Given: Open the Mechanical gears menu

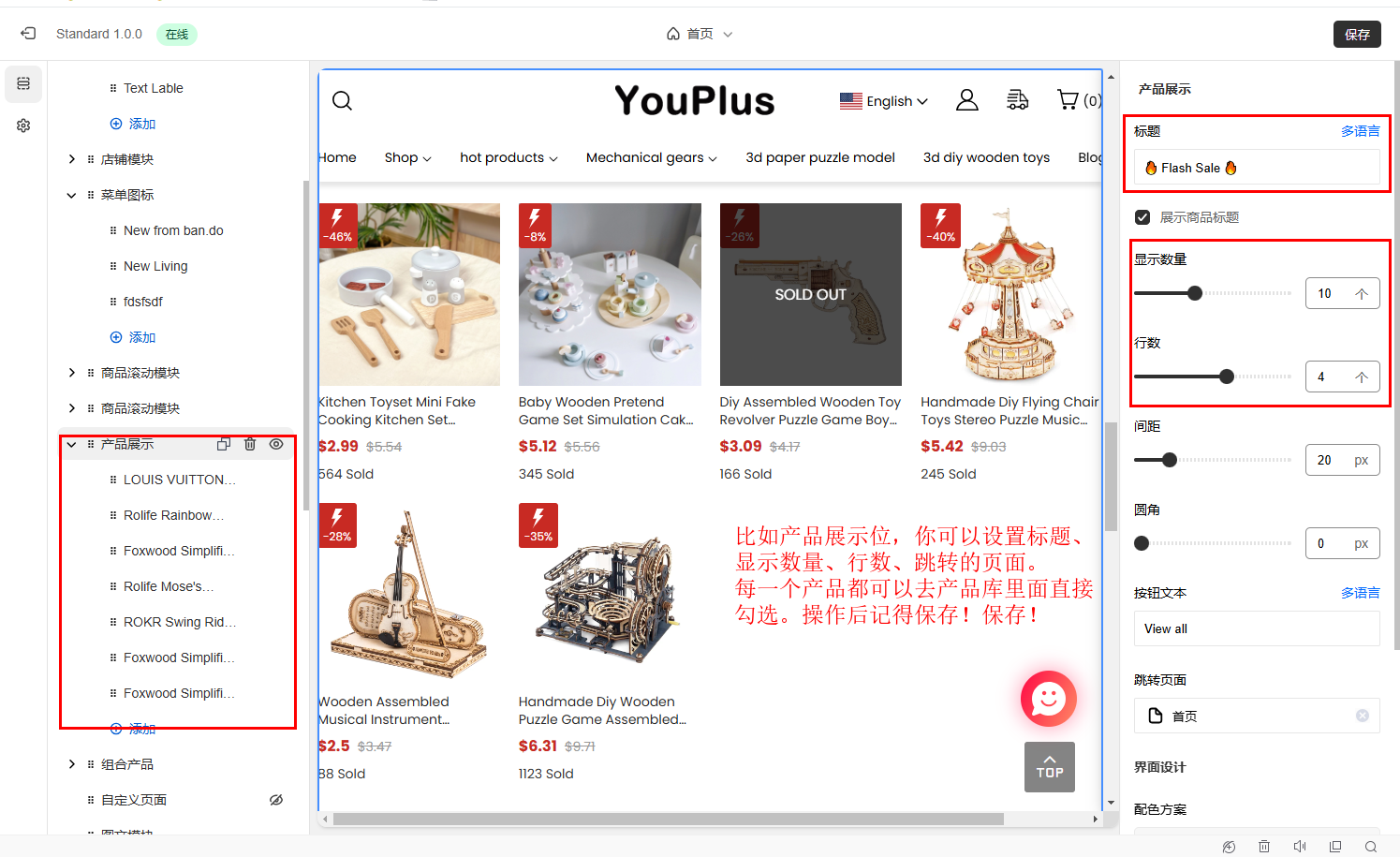Looking at the screenshot, I should click(x=651, y=157).
